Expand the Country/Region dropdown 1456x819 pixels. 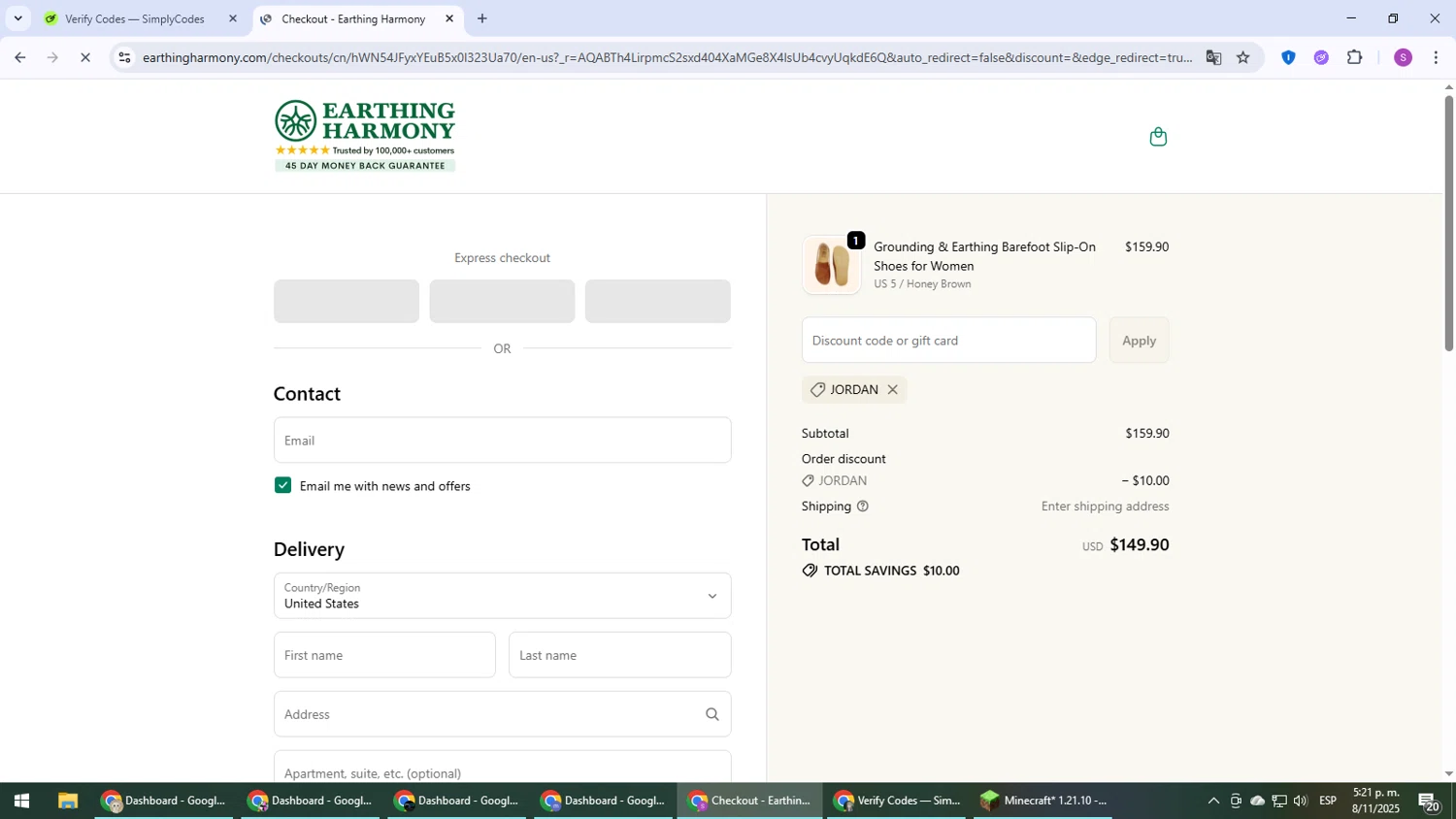tap(502, 596)
